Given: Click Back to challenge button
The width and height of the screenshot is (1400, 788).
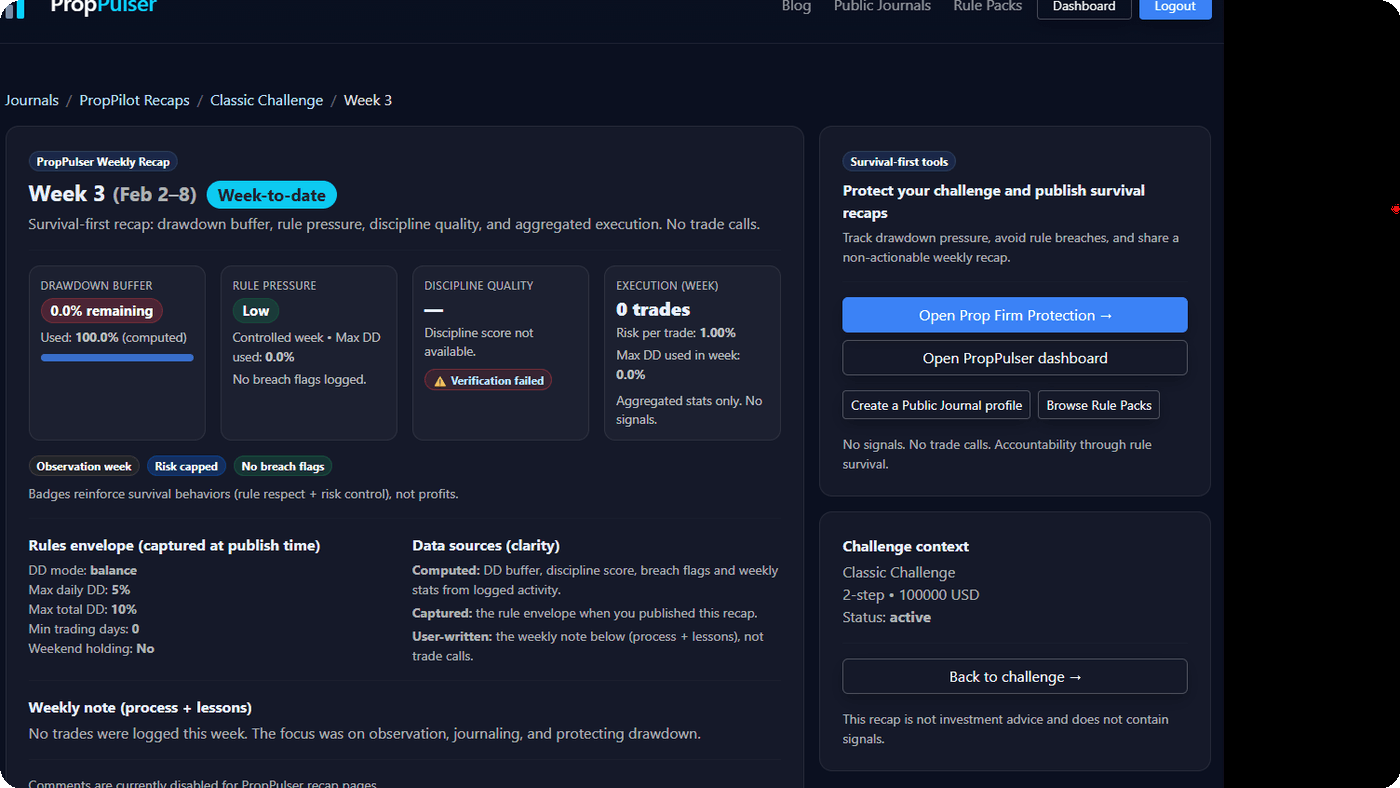Looking at the screenshot, I should tap(1015, 677).
